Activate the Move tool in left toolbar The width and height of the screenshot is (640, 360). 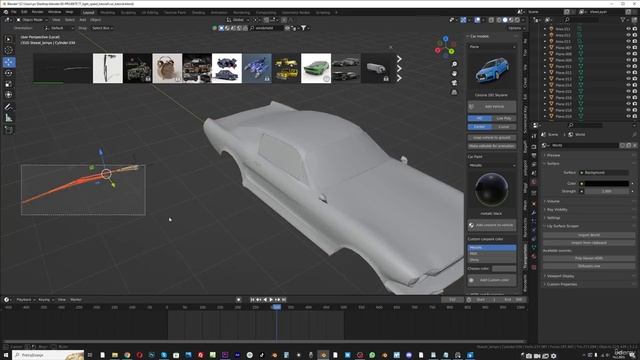9,62
